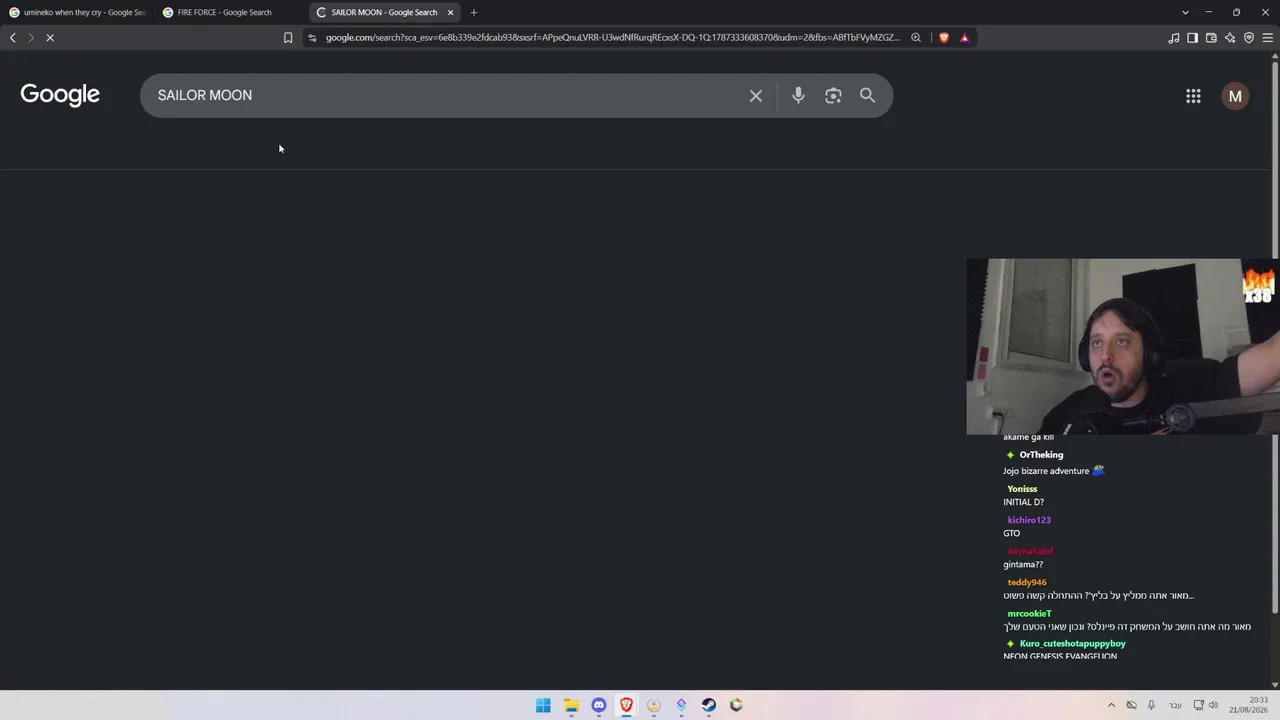
Task: Bookmark this page in the toolbar
Action: coord(288,38)
